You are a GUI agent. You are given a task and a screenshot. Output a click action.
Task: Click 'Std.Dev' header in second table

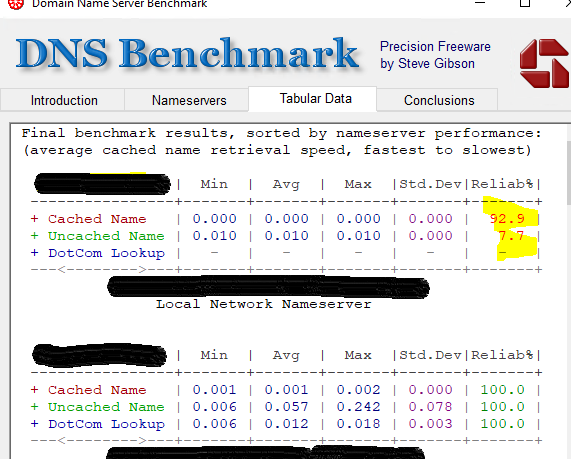tap(430, 355)
